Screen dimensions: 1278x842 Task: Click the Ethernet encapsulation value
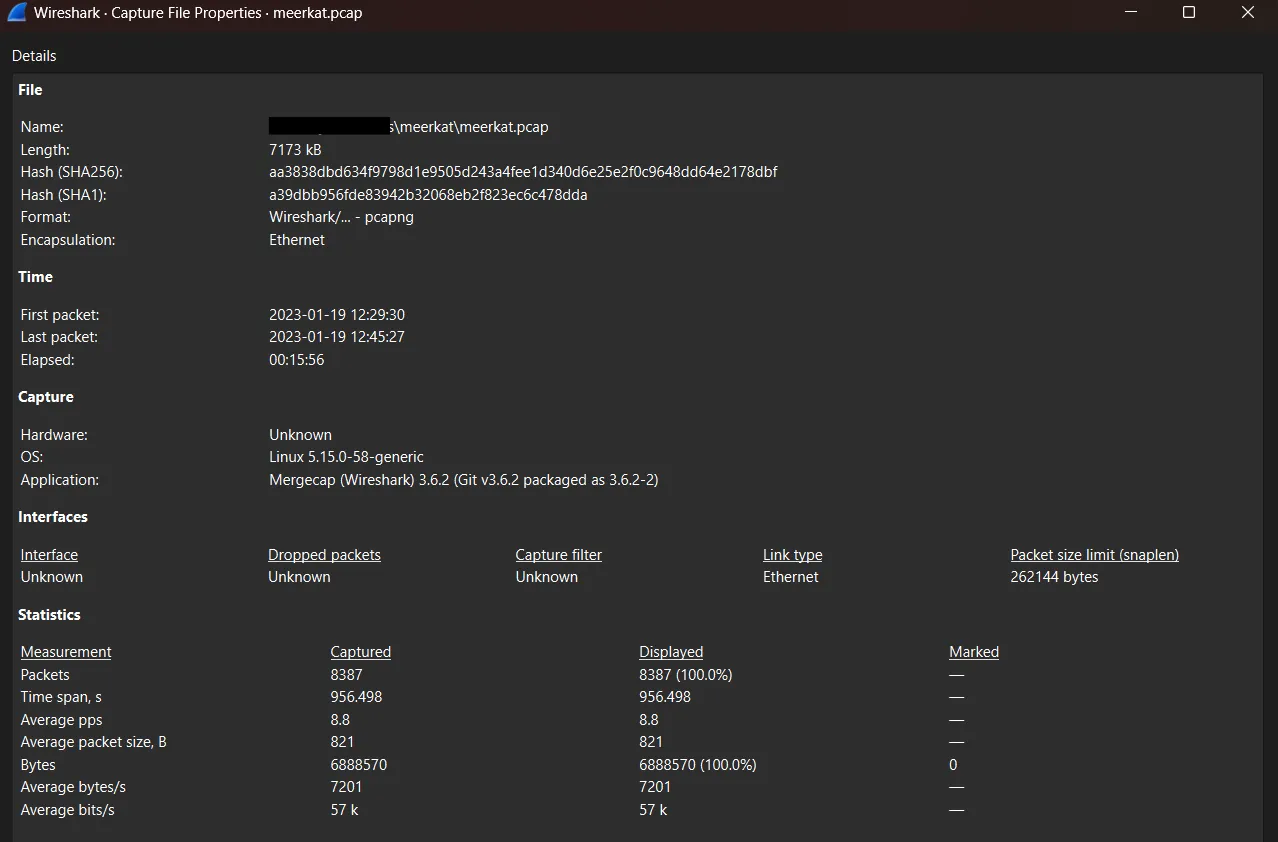coord(296,239)
